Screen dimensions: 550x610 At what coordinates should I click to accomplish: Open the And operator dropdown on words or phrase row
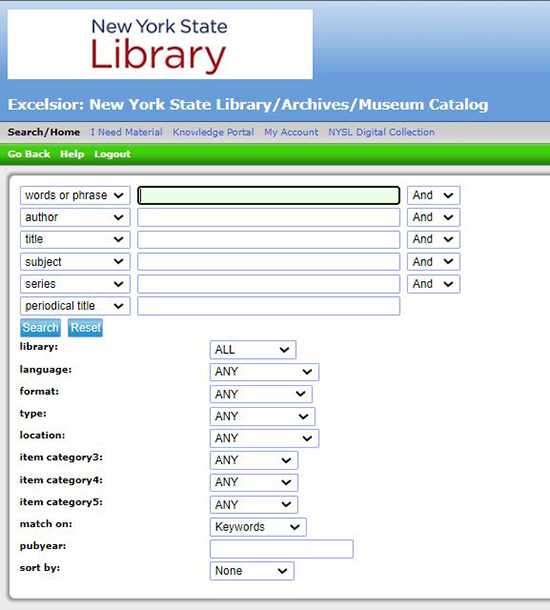[433, 195]
